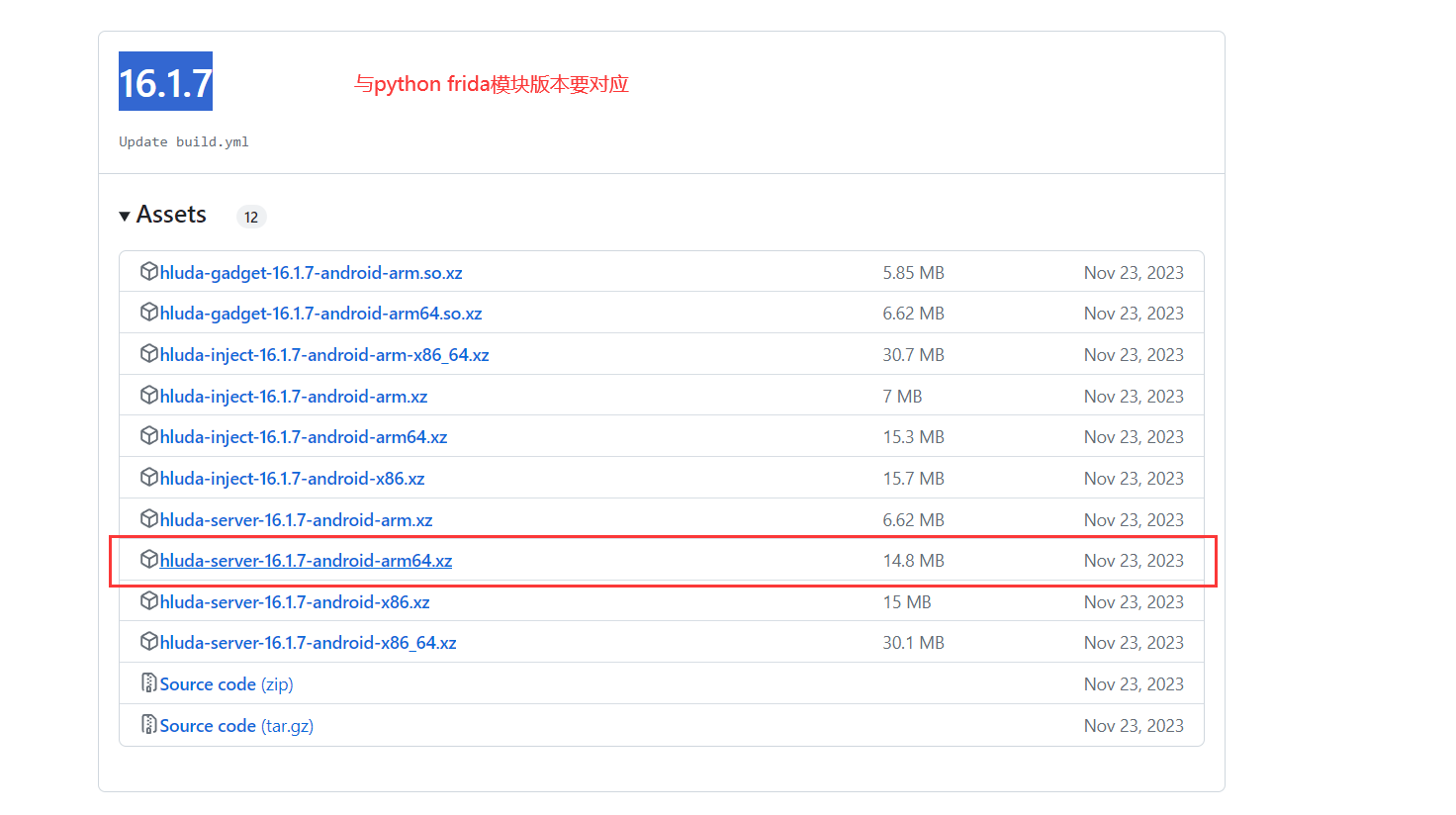Collapse the Assets section triangle
The width and height of the screenshot is (1456, 815).
125,216
